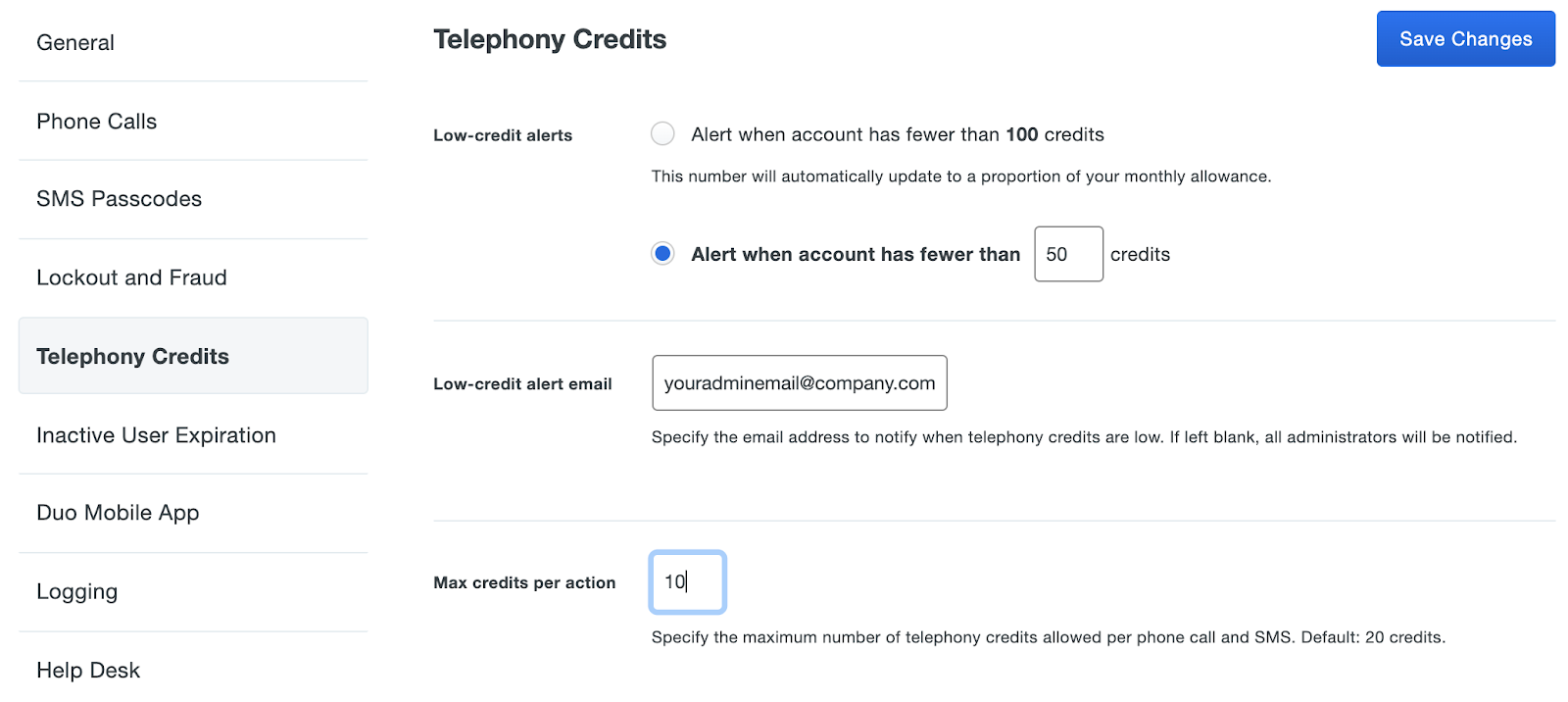
Task: Select Lockout and Fraud in sidebar
Action: pos(193,277)
